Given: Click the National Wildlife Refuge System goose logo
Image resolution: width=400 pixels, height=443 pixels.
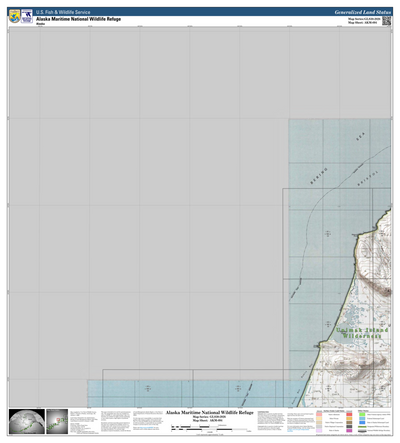Looking at the screenshot, I should 27,16.
